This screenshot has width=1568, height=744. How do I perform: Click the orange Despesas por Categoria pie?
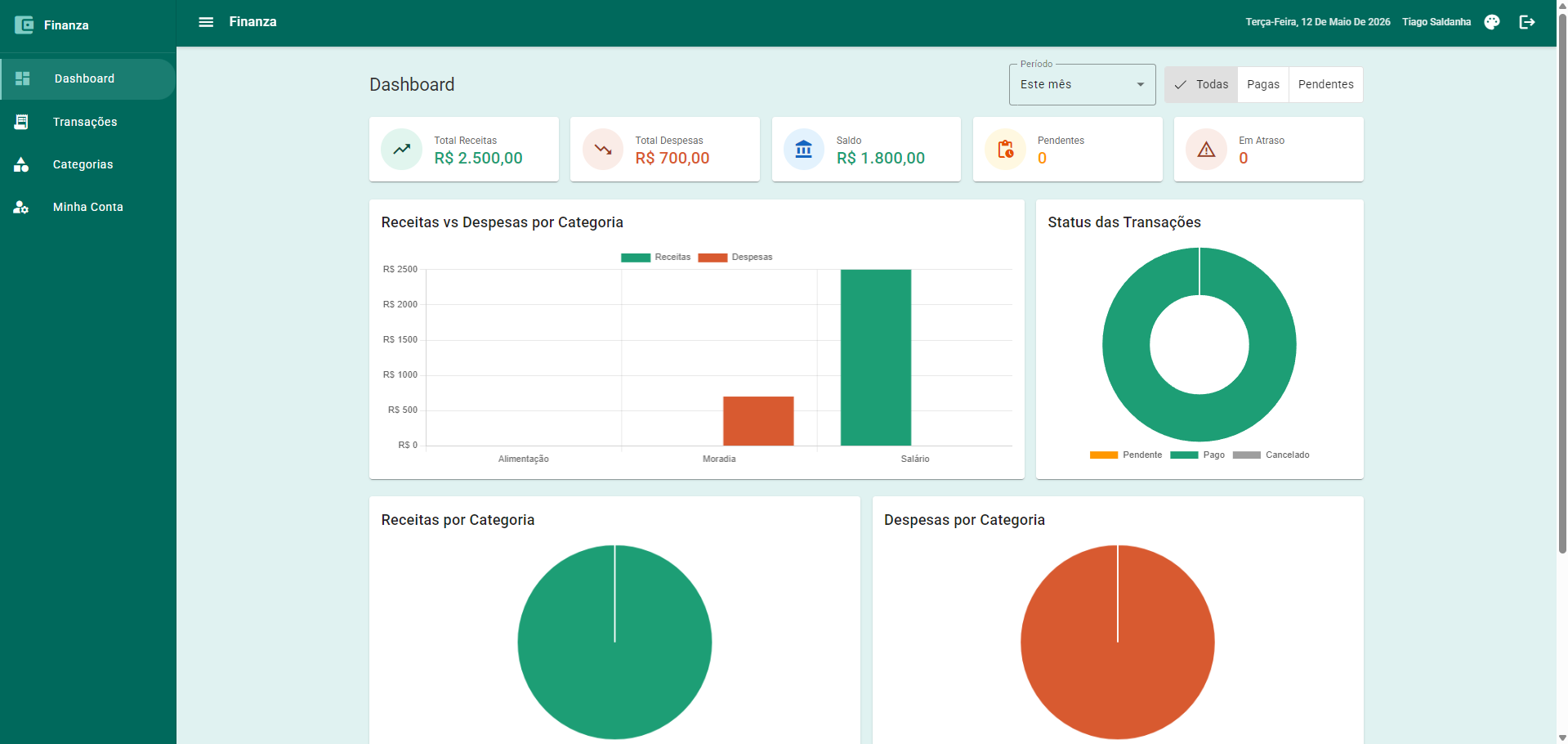(1118, 643)
